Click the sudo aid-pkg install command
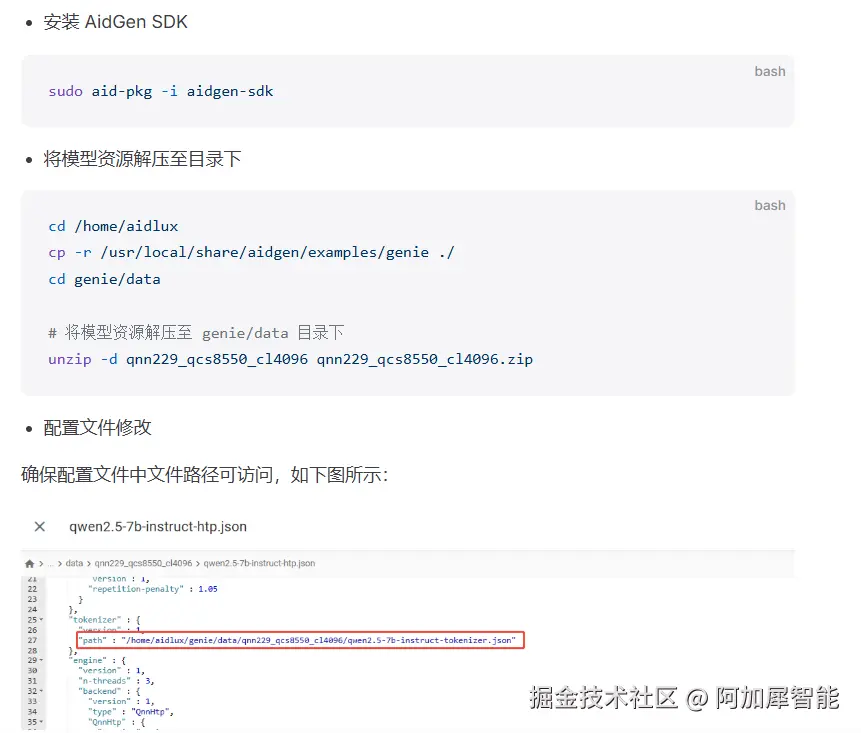Viewport: 861px width, 733px height. (x=160, y=91)
